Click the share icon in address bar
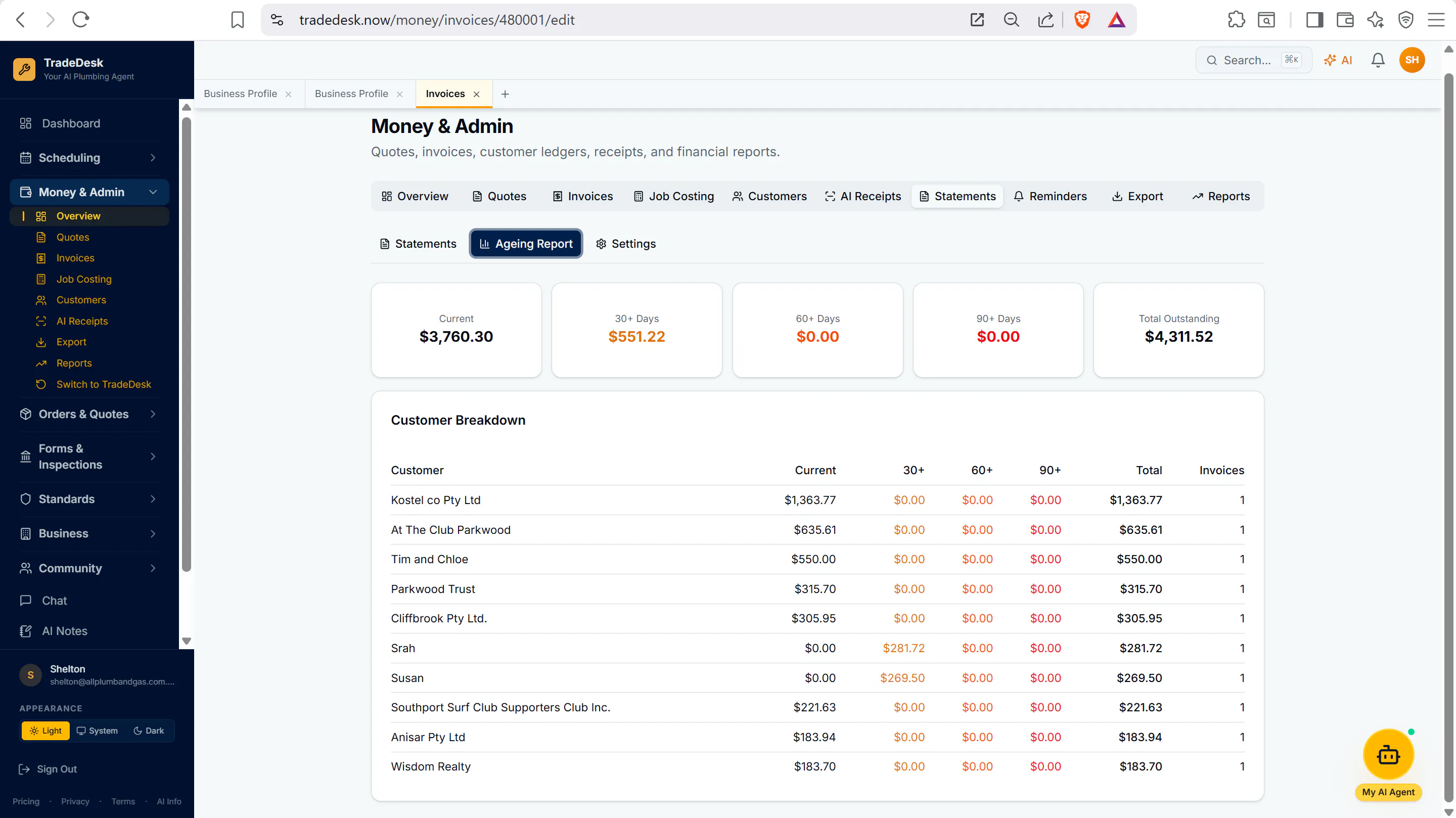Image resolution: width=1456 pixels, height=818 pixels. (x=1045, y=20)
